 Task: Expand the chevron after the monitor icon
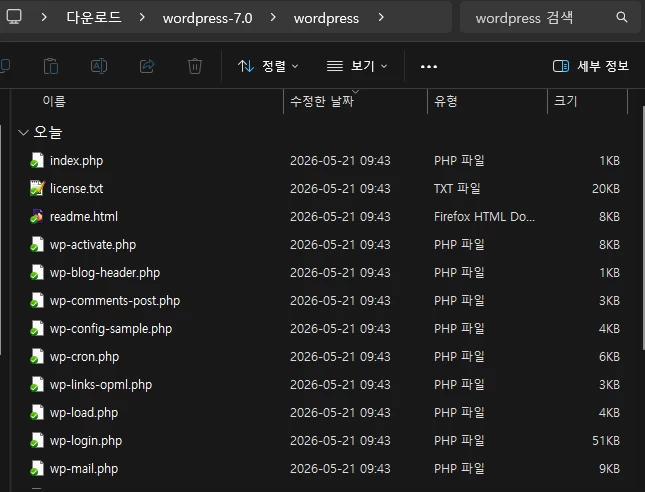[44, 17]
